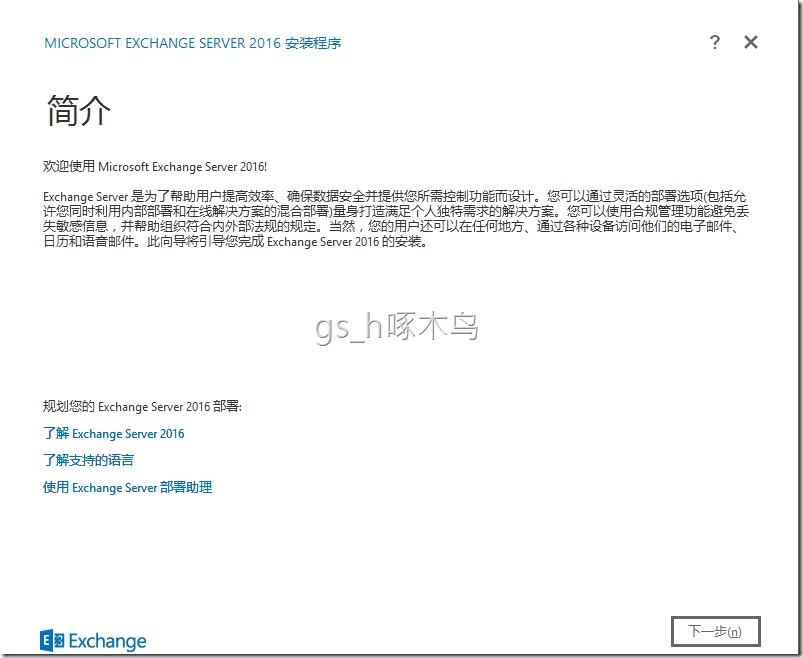Screen dimensions: 803x658
Task: Close the setup wizard with the X button
Action: point(751,42)
